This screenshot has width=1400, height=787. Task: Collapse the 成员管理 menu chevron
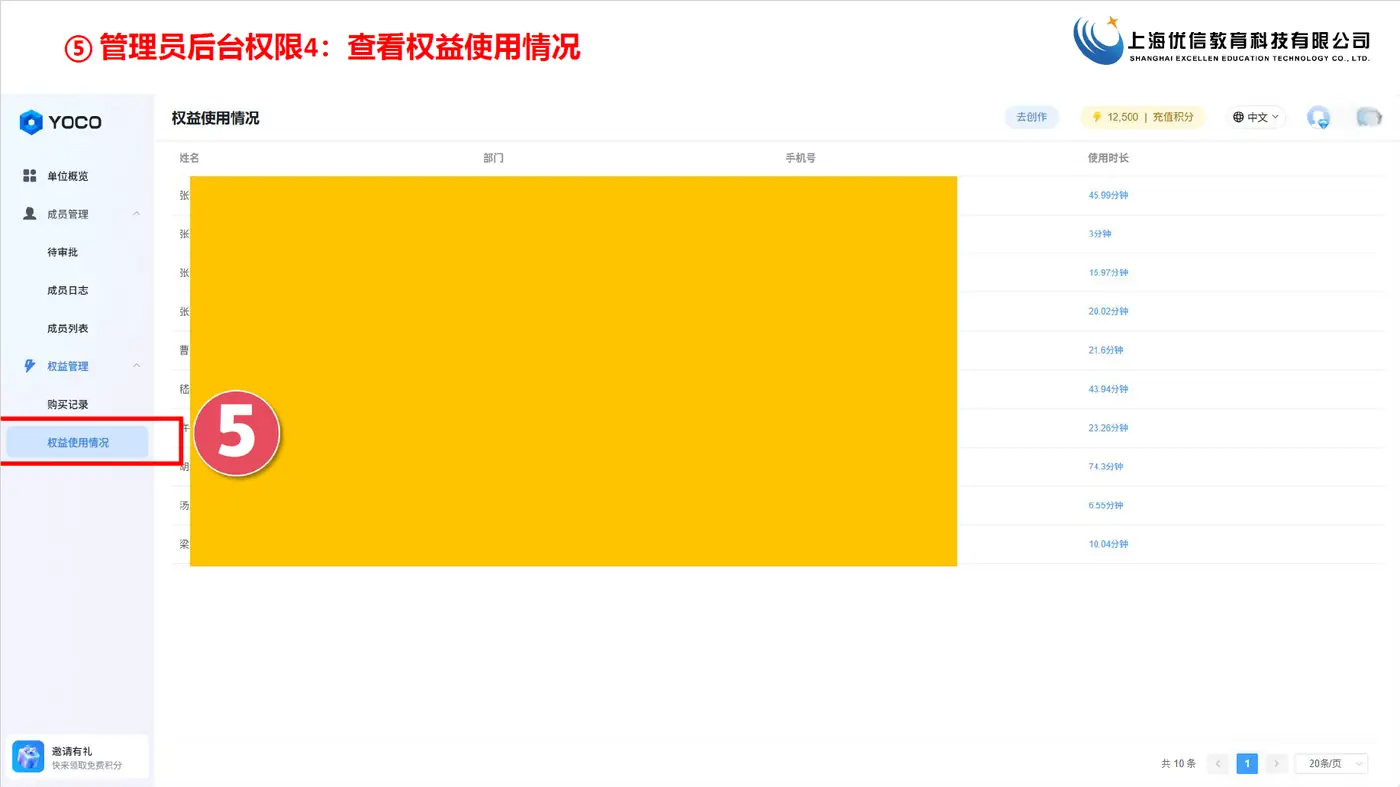click(x=137, y=214)
